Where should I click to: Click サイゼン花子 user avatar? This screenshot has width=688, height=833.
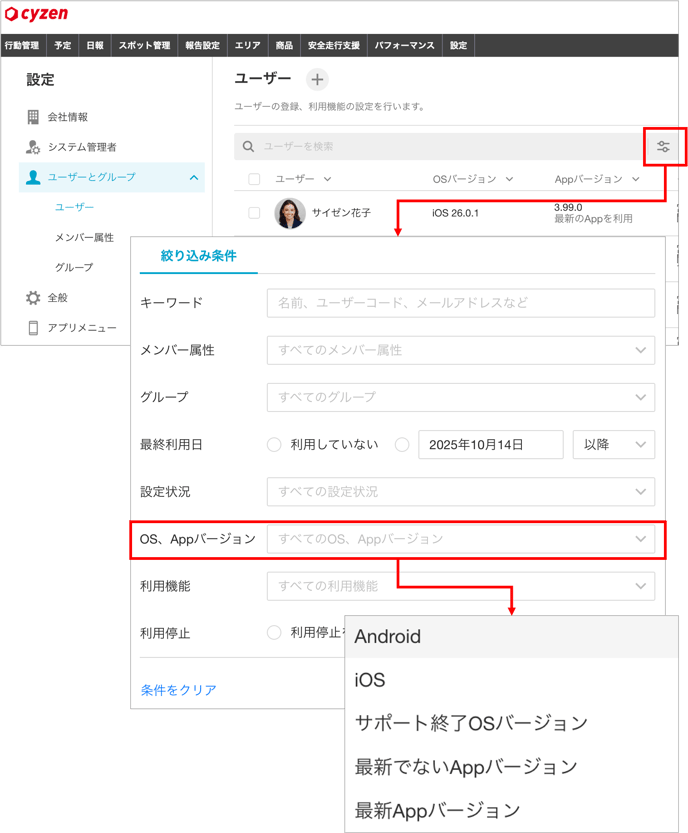pyautogui.click(x=290, y=213)
